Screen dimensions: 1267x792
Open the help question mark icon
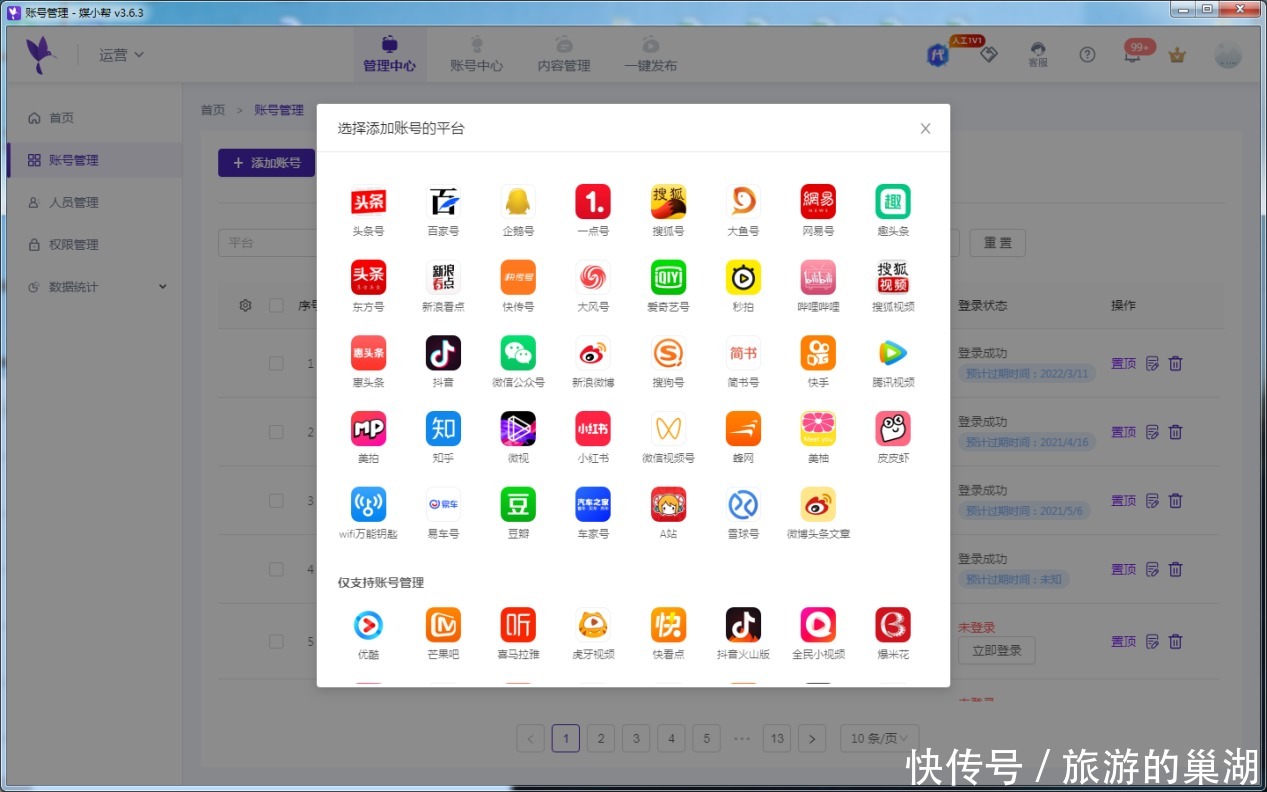coord(1087,55)
